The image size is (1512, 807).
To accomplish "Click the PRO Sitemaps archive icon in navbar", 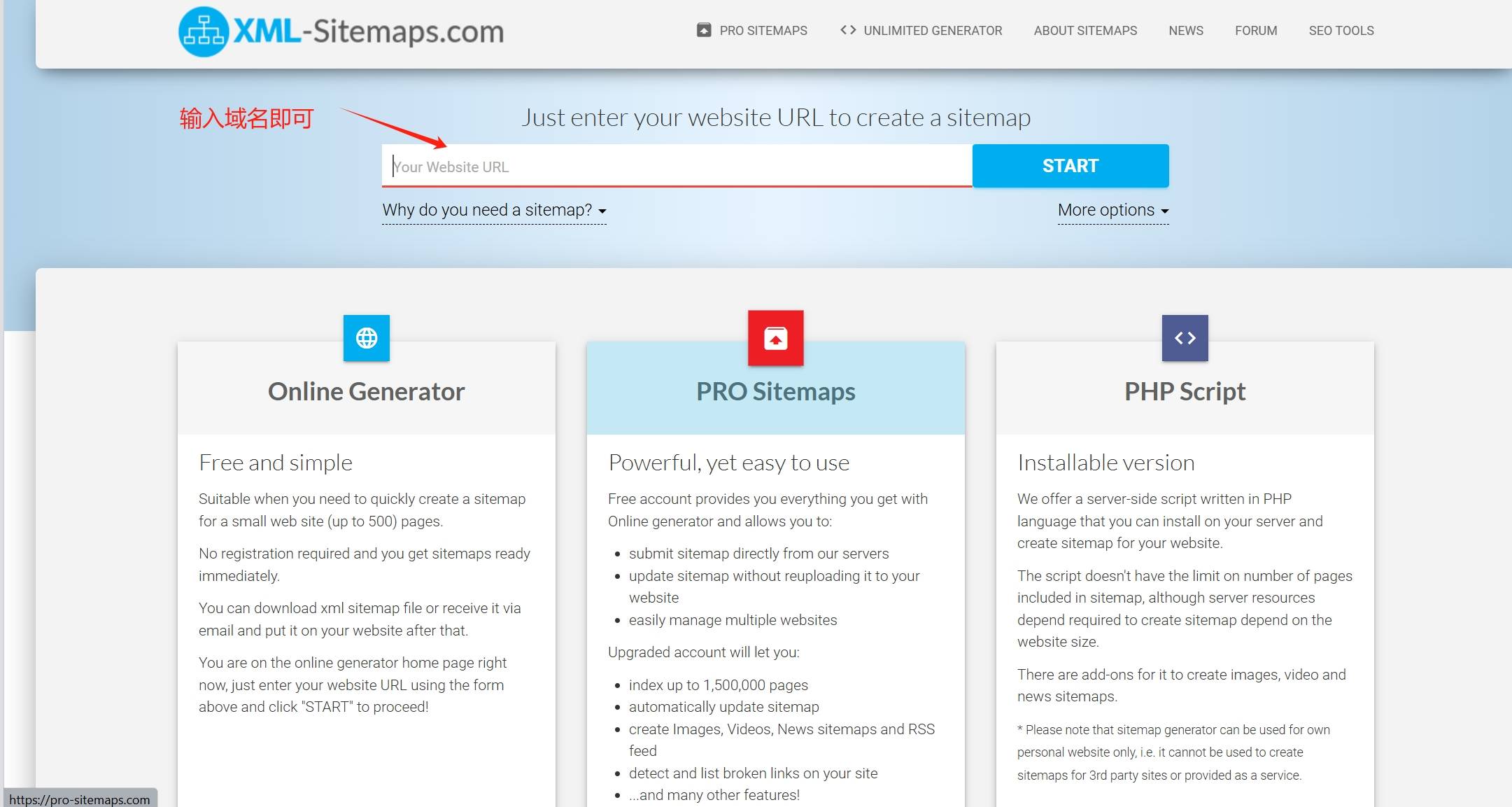I will [x=704, y=30].
